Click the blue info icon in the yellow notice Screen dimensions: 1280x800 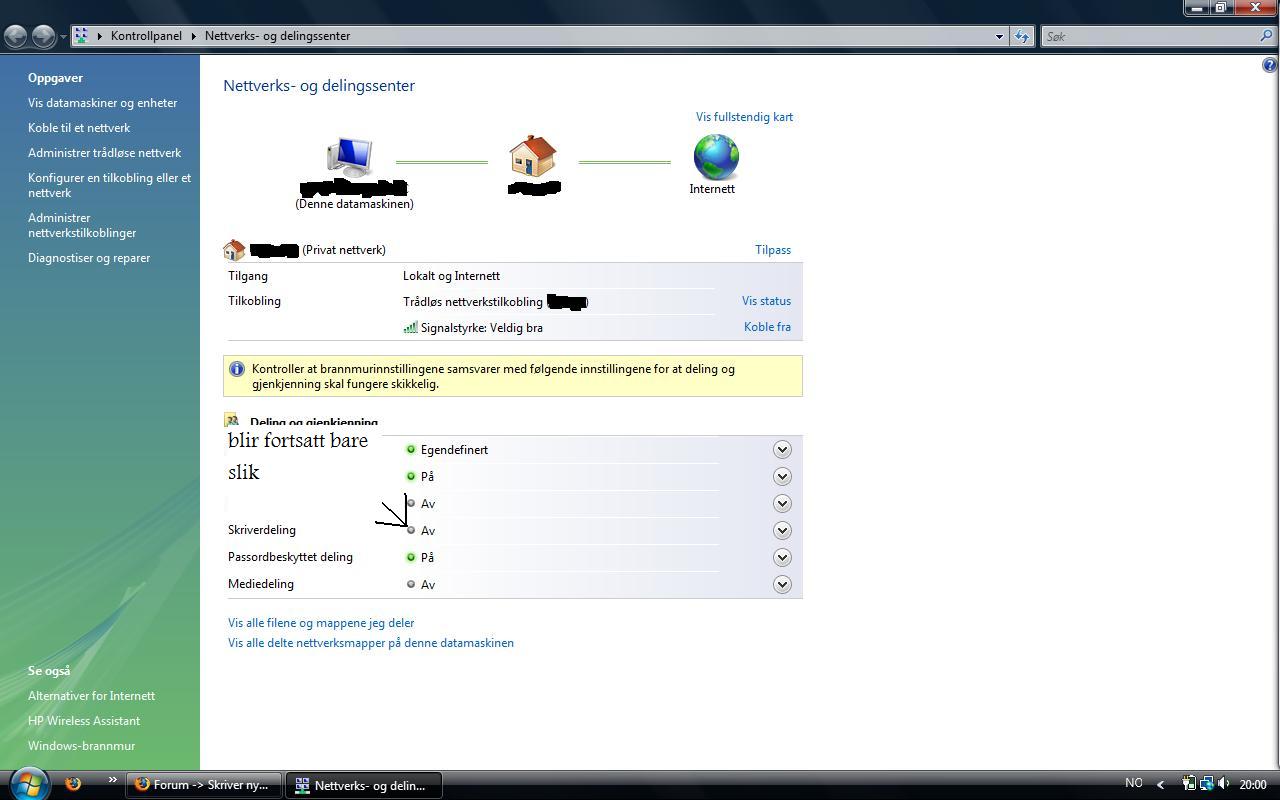click(x=237, y=369)
